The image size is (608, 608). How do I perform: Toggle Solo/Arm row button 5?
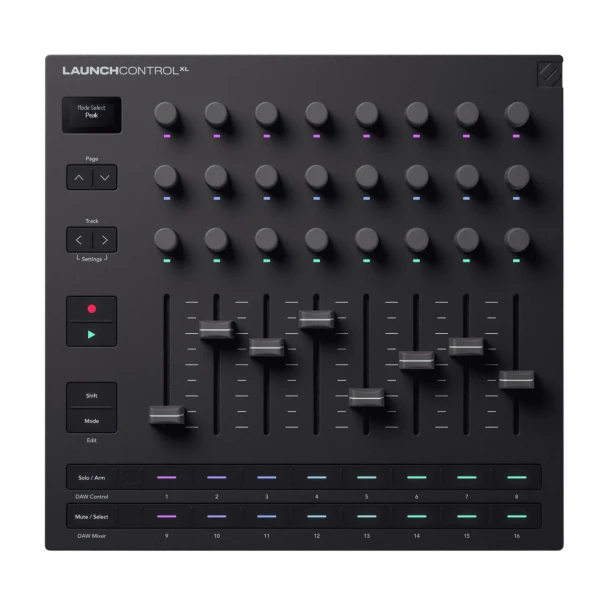pos(367,478)
